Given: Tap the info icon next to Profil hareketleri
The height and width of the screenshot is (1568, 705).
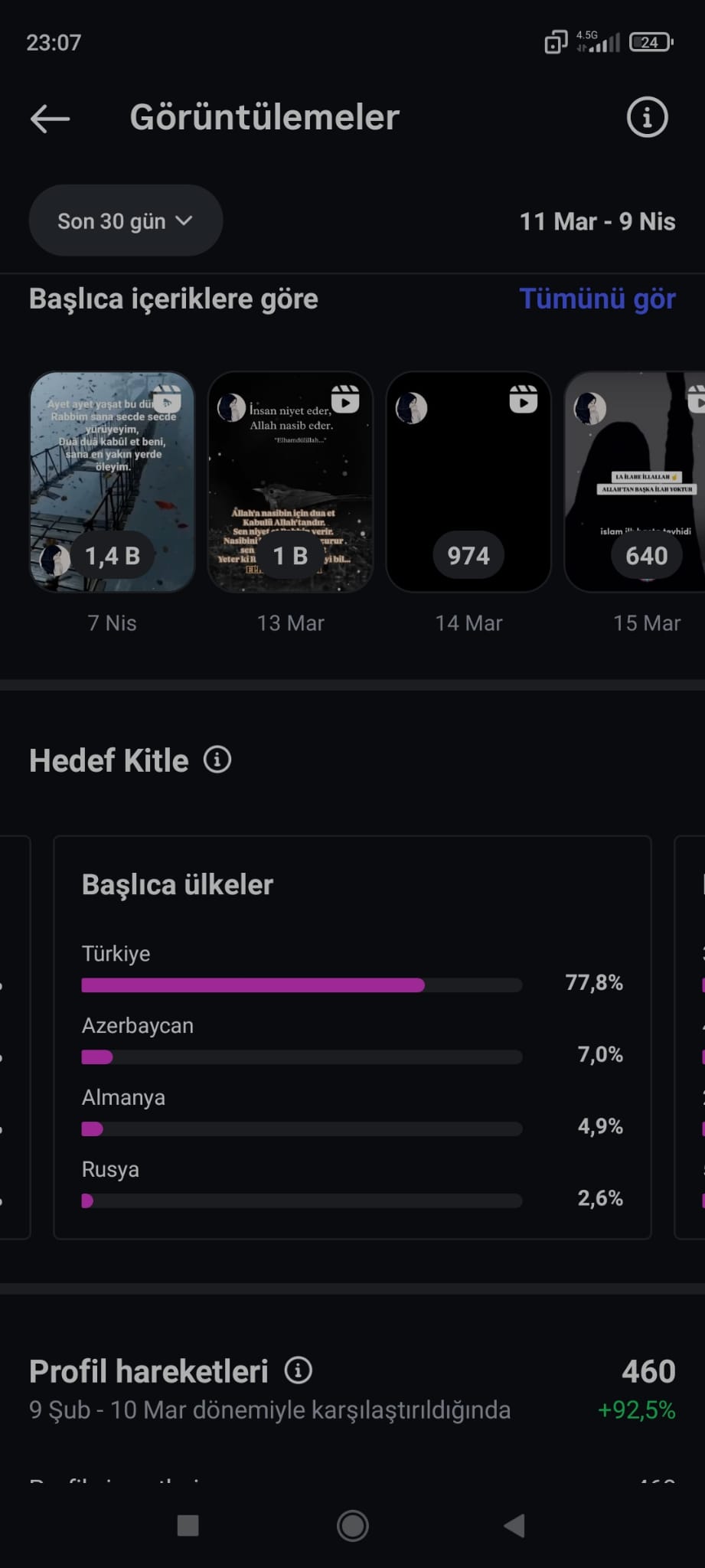Looking at the screenshot, I should pos(299,1370).
